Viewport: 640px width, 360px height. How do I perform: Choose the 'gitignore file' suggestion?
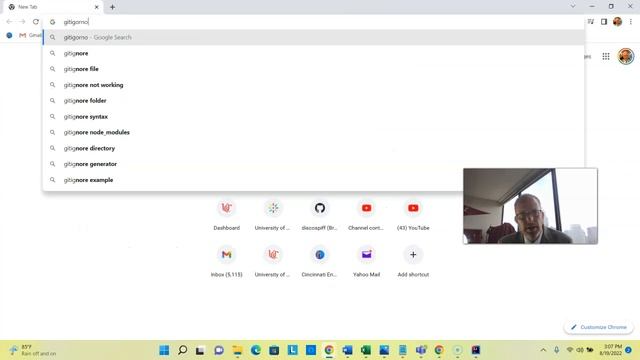tap(314, 69)
